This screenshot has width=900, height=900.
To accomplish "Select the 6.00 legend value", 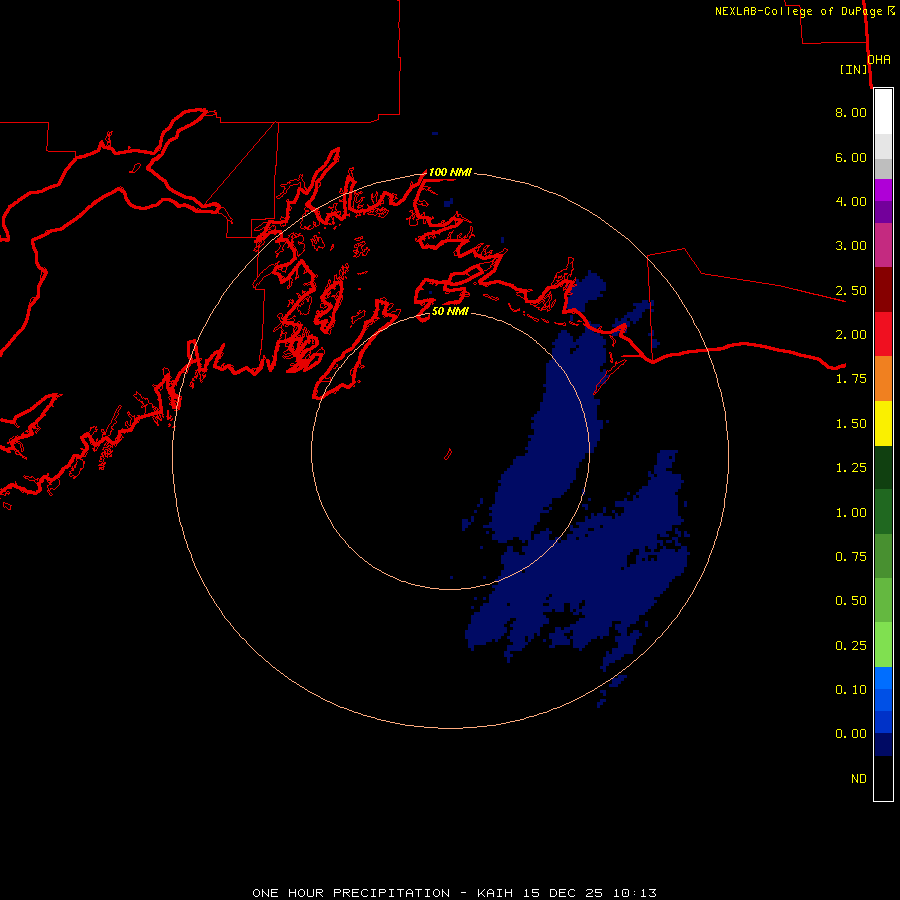I will pos(851,157).
